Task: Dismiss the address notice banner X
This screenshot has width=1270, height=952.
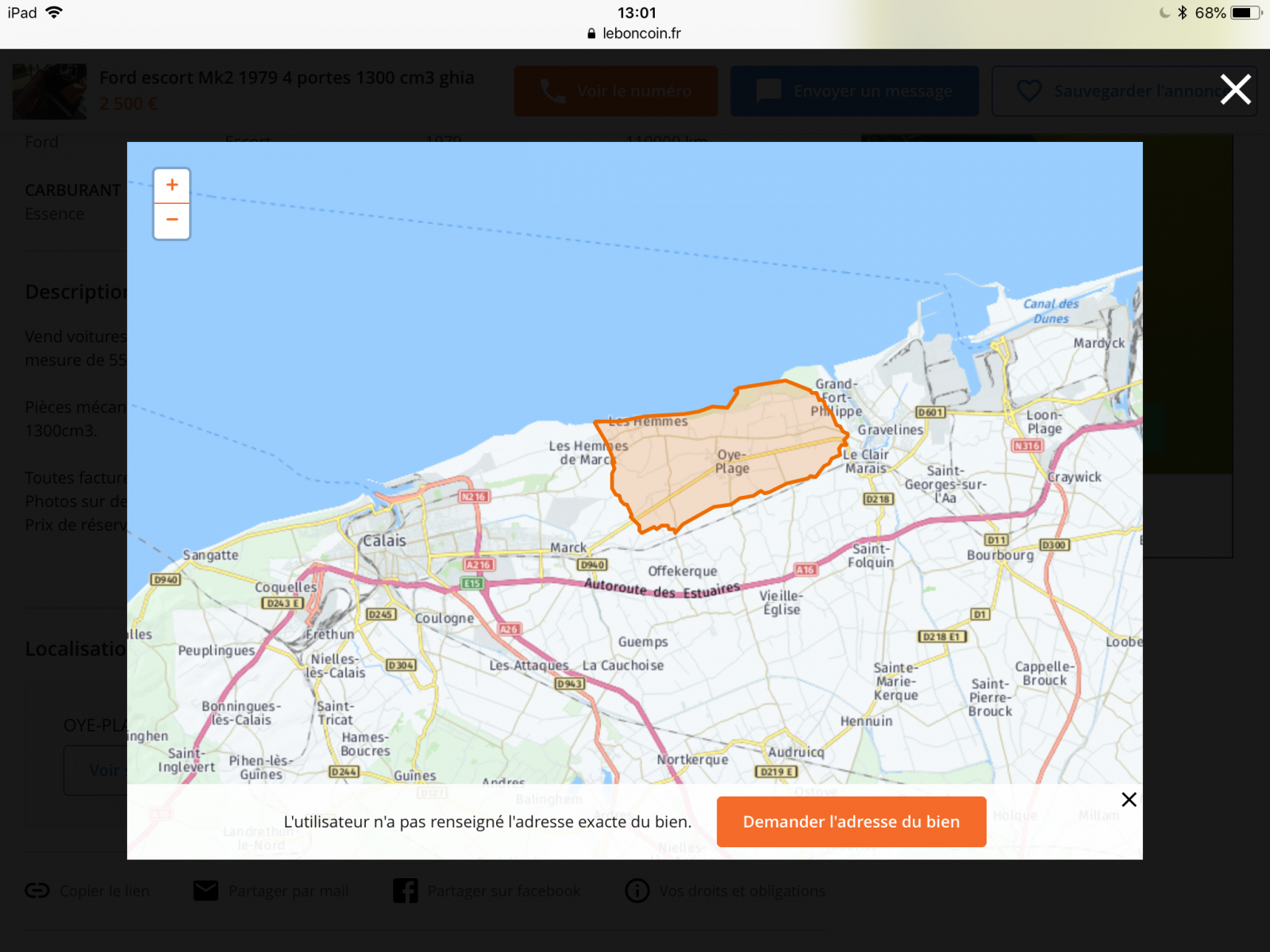Action: point(1129,800)
